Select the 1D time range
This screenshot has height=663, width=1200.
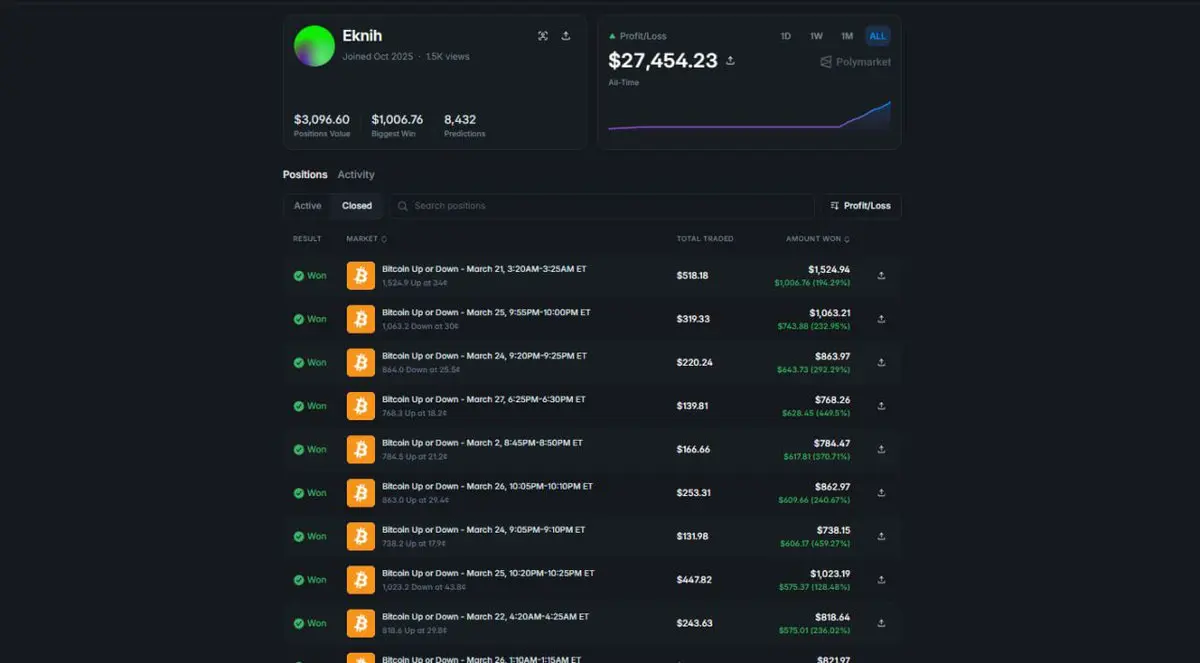click(786, 36)
